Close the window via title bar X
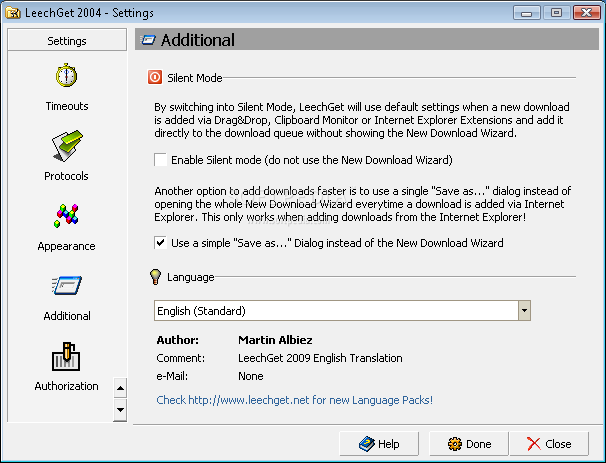The width and height of the screenshot is (606, 463). pos(586,13)
